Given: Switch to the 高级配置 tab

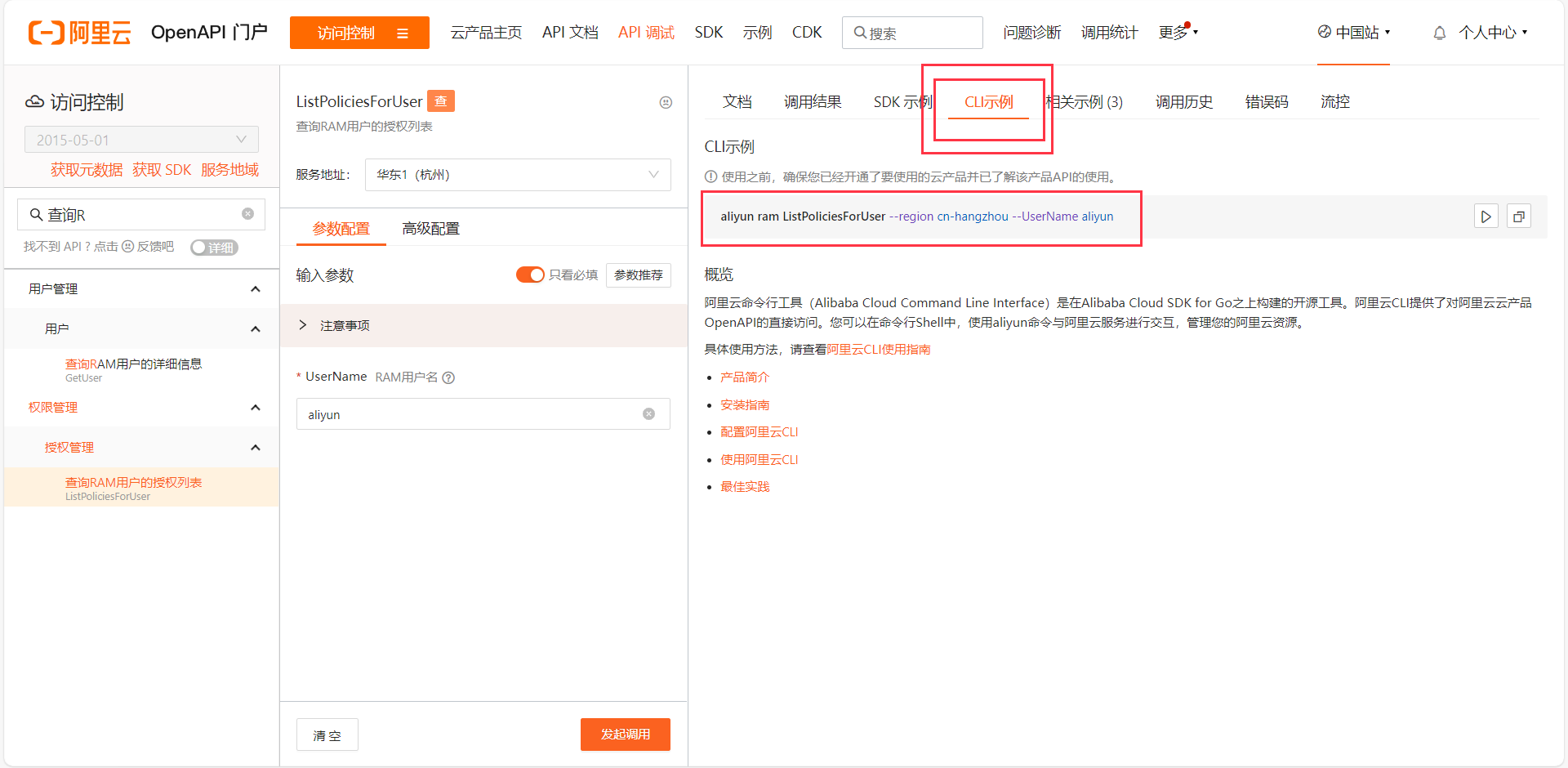Looking at the screenshot, I should [431, 229].
